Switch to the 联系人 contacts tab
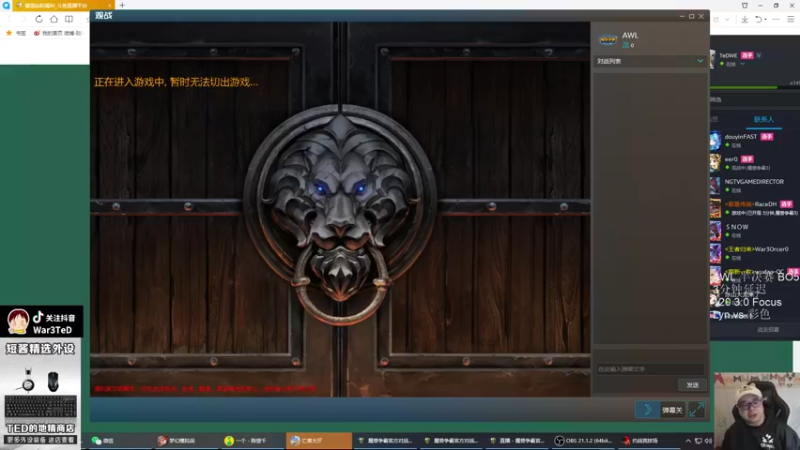Image resolution: width=800 pixels, height=450 pixels. 764,119
